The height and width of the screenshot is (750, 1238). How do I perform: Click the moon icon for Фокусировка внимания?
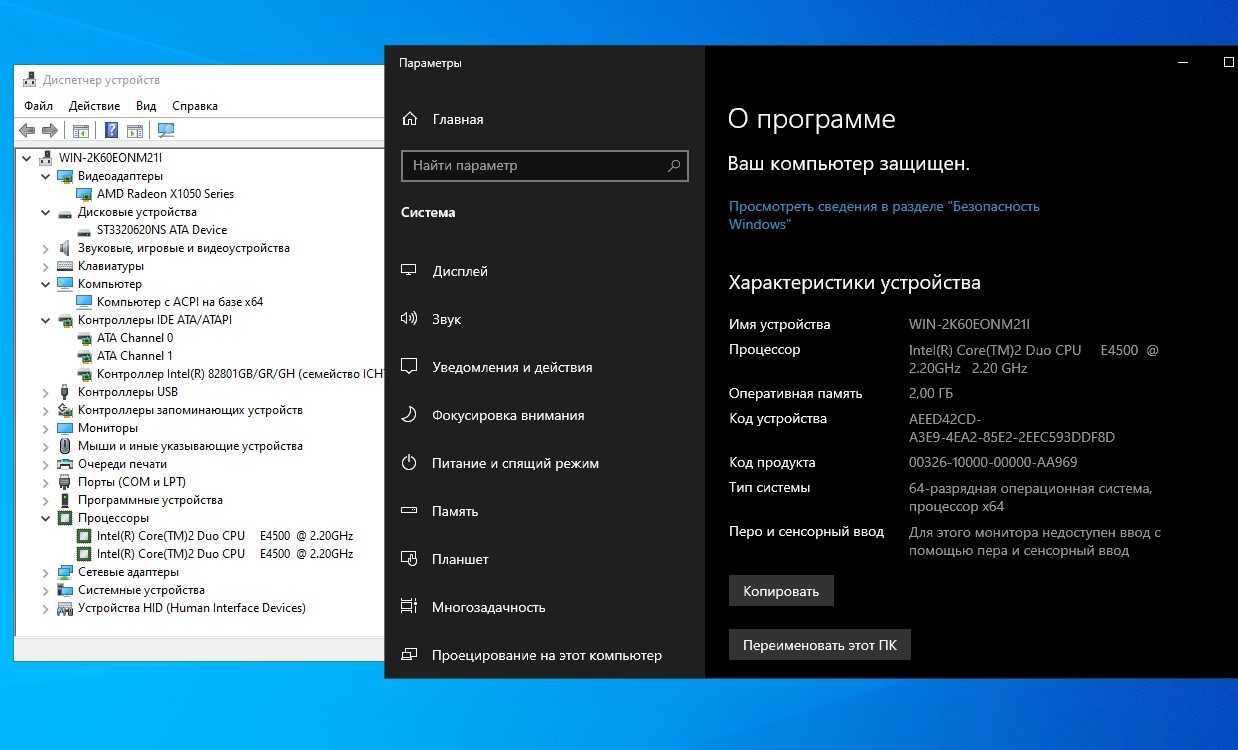[x=408, y=415]
